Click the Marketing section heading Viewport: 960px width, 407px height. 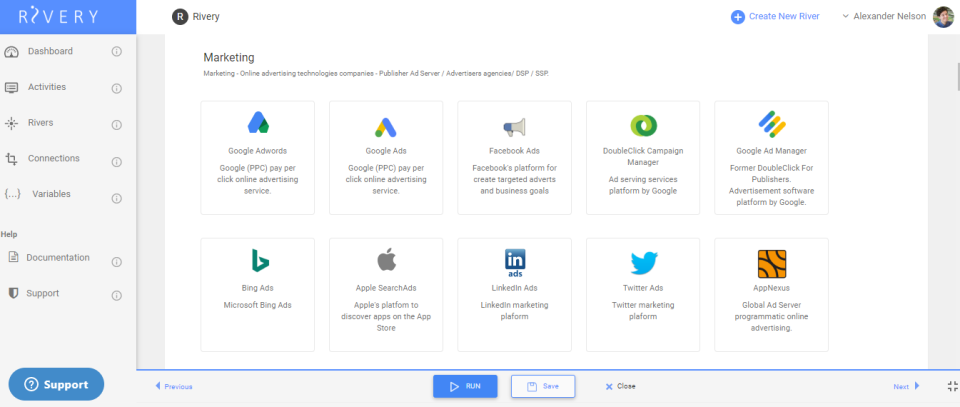(x=229, y=58)
